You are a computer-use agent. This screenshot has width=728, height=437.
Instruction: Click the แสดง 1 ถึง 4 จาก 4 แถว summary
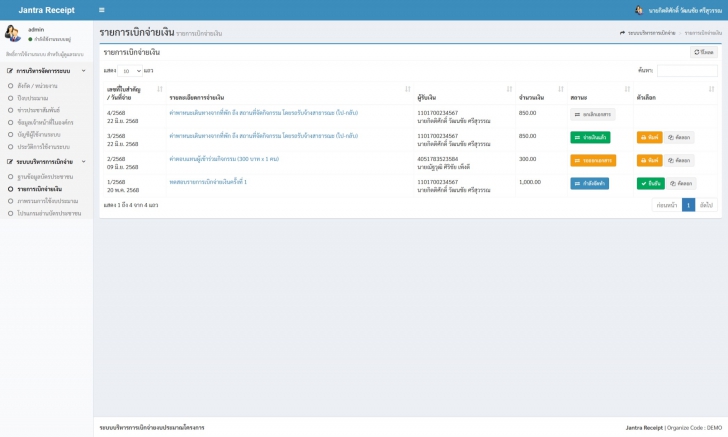pyautogui.click(x=131, y=205)
